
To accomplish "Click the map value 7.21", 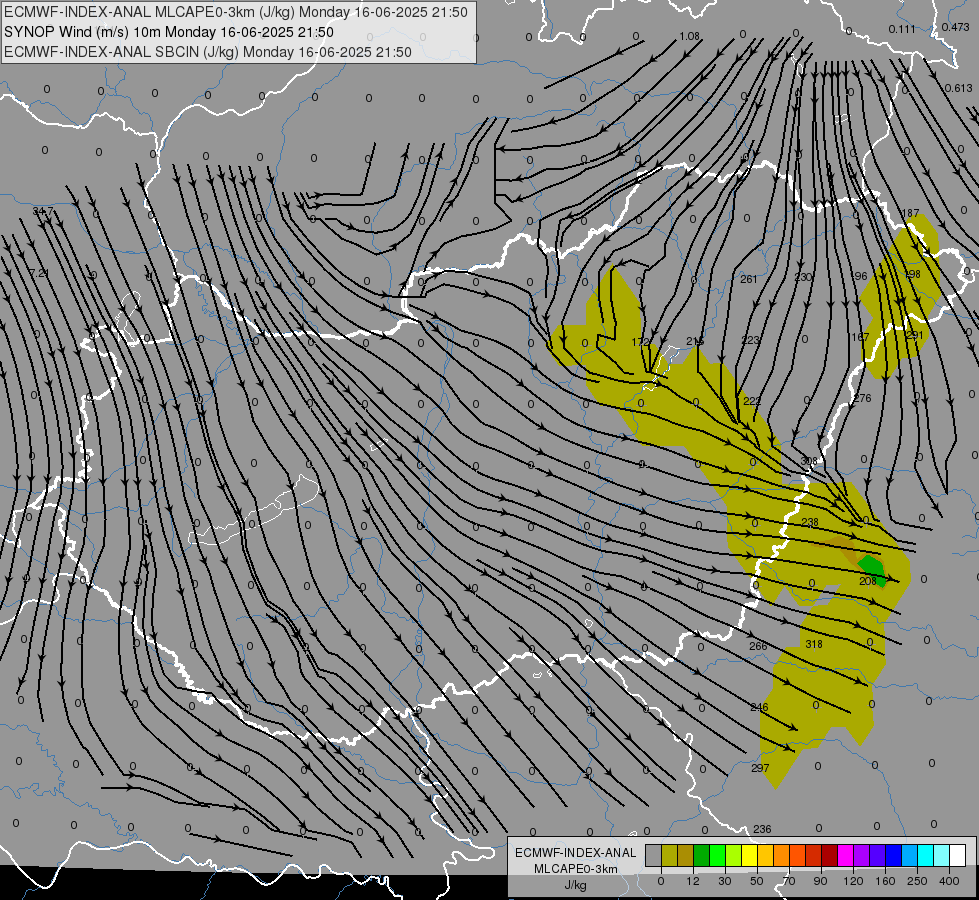I will pos(39,273).
